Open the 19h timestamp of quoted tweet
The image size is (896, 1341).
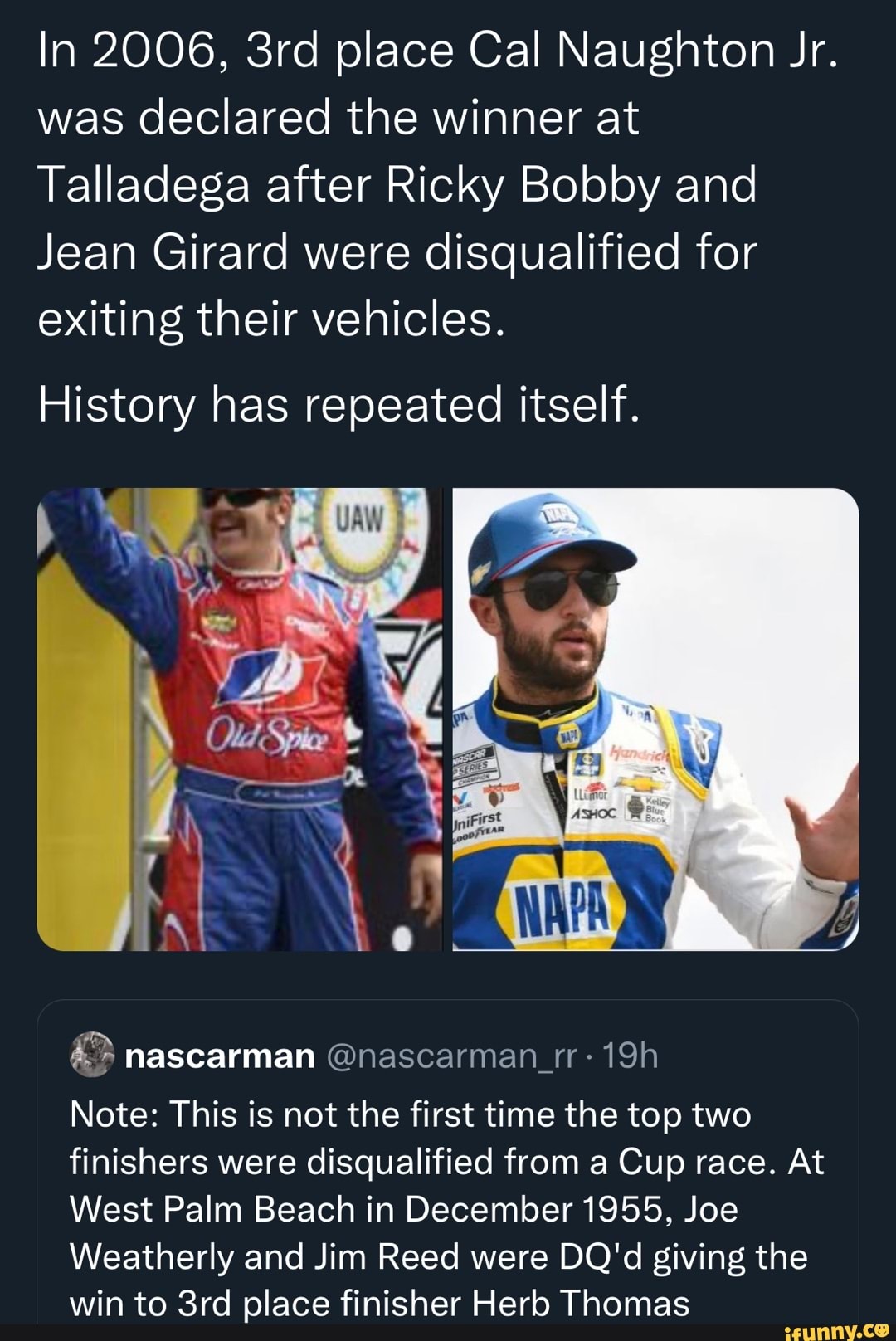[631, 1056]
